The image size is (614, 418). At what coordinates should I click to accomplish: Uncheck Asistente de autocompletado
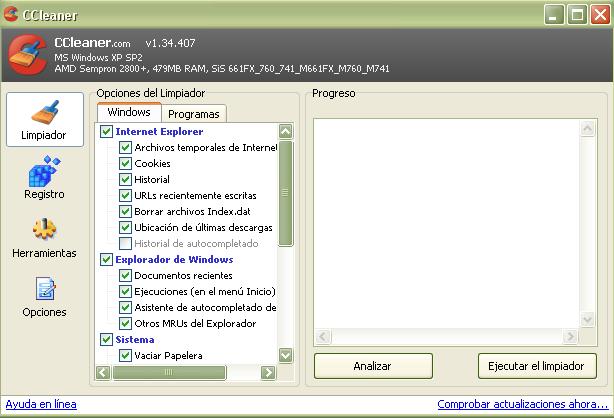125,308
